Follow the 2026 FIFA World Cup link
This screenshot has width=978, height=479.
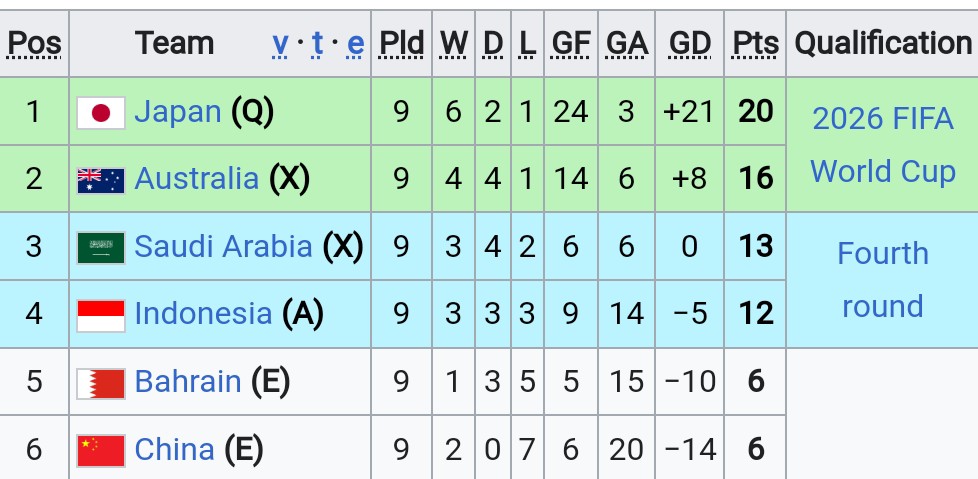883,145
